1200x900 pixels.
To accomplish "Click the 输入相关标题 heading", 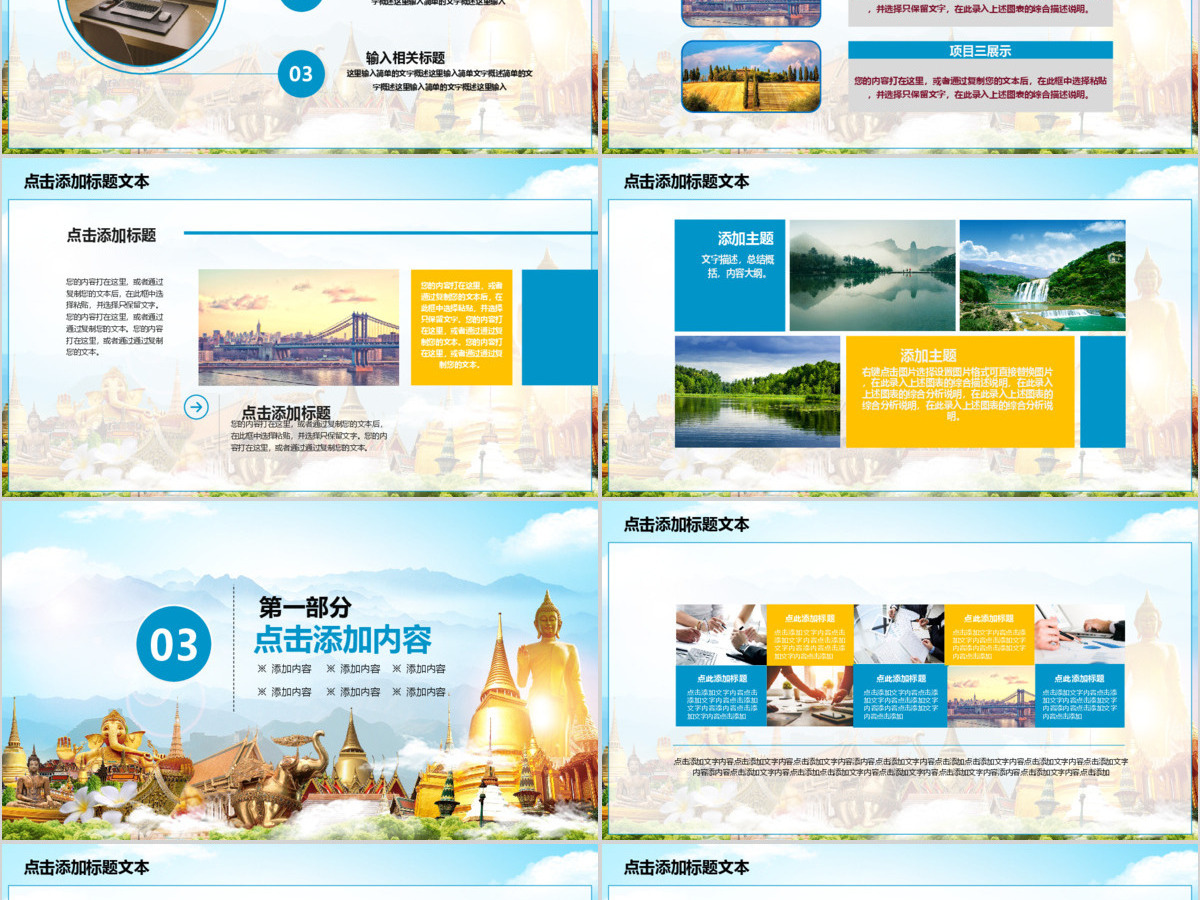I will (x=405, y=58).
